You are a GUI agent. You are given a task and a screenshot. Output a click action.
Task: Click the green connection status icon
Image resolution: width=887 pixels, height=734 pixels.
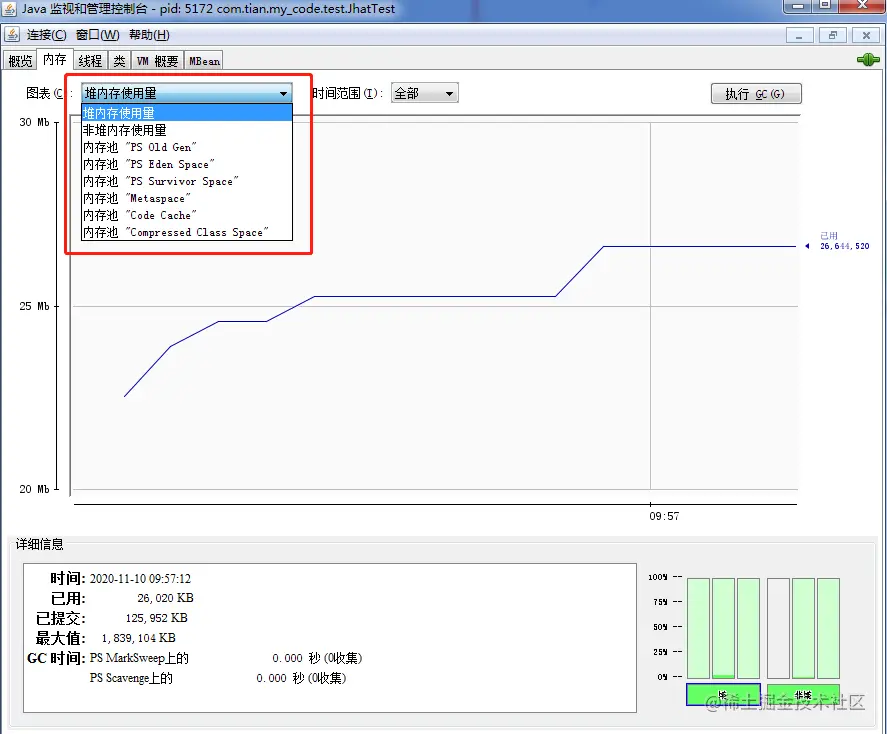tap(868, 60)
